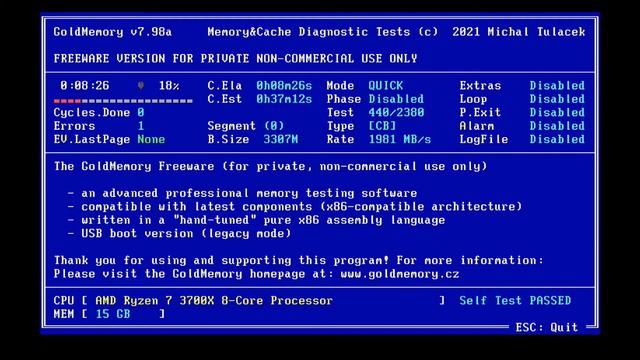Open the www.goldmemory.cz homepage address

pos(400,274)
